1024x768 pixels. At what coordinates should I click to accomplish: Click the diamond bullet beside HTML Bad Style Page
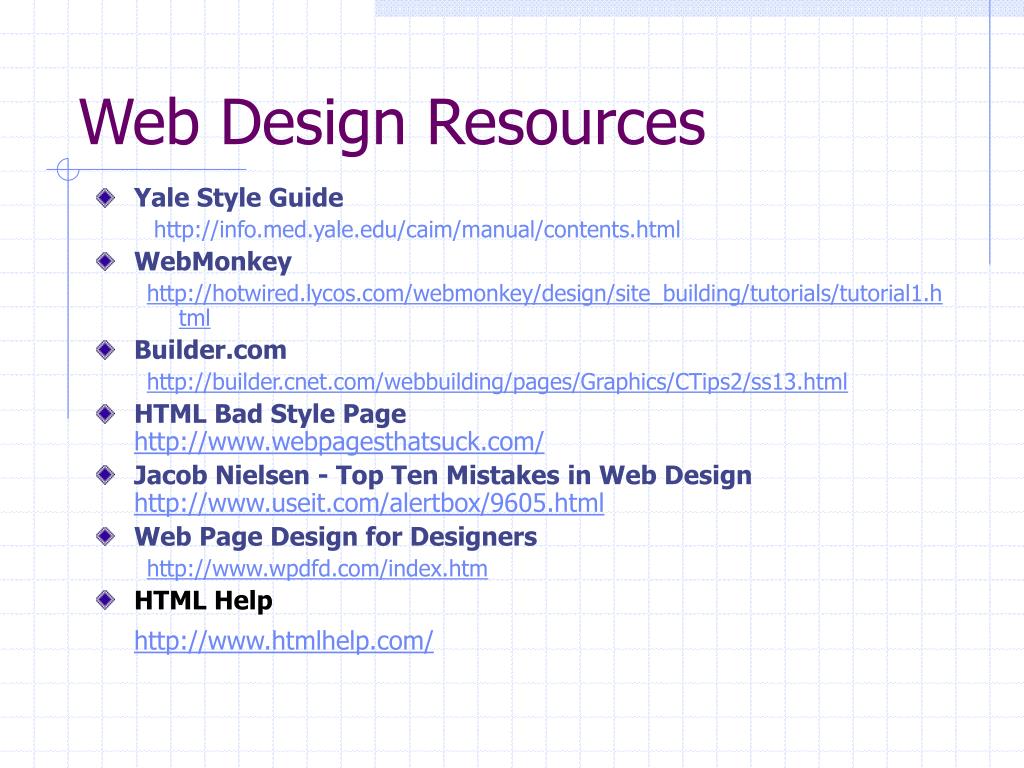pyautogui.click(x=105, y=413)
